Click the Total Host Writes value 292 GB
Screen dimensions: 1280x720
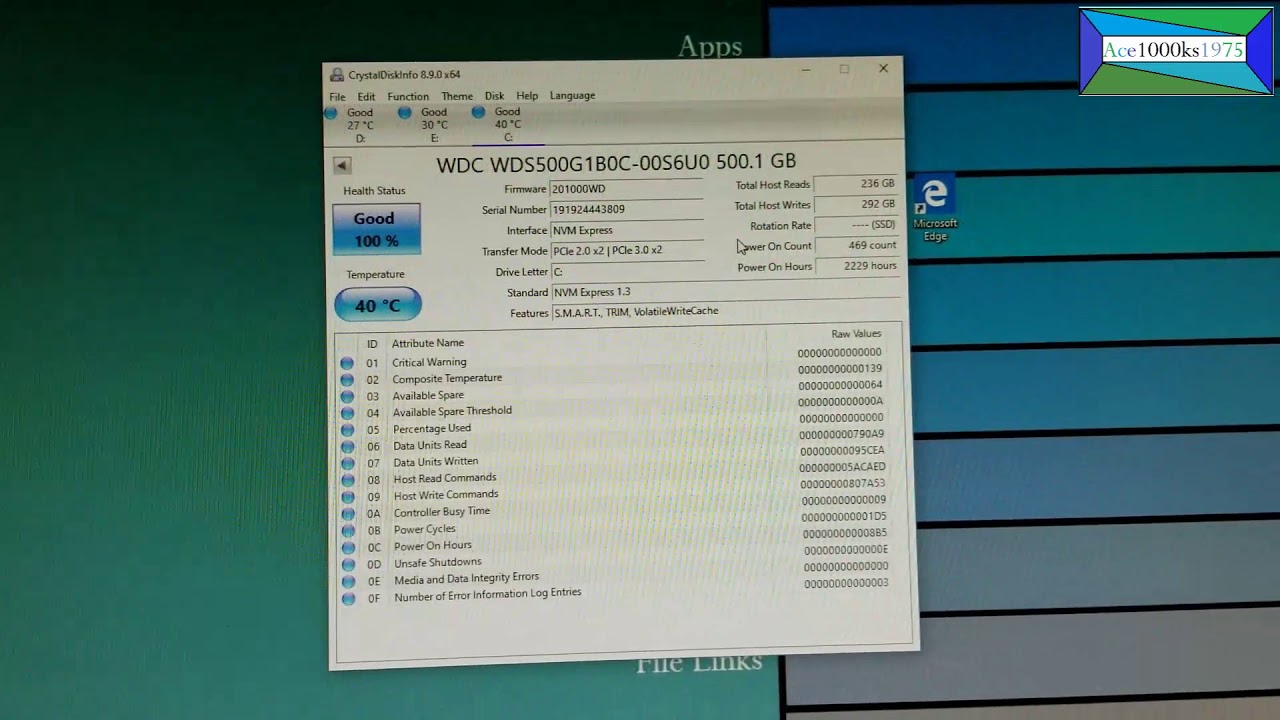point(857,204)
